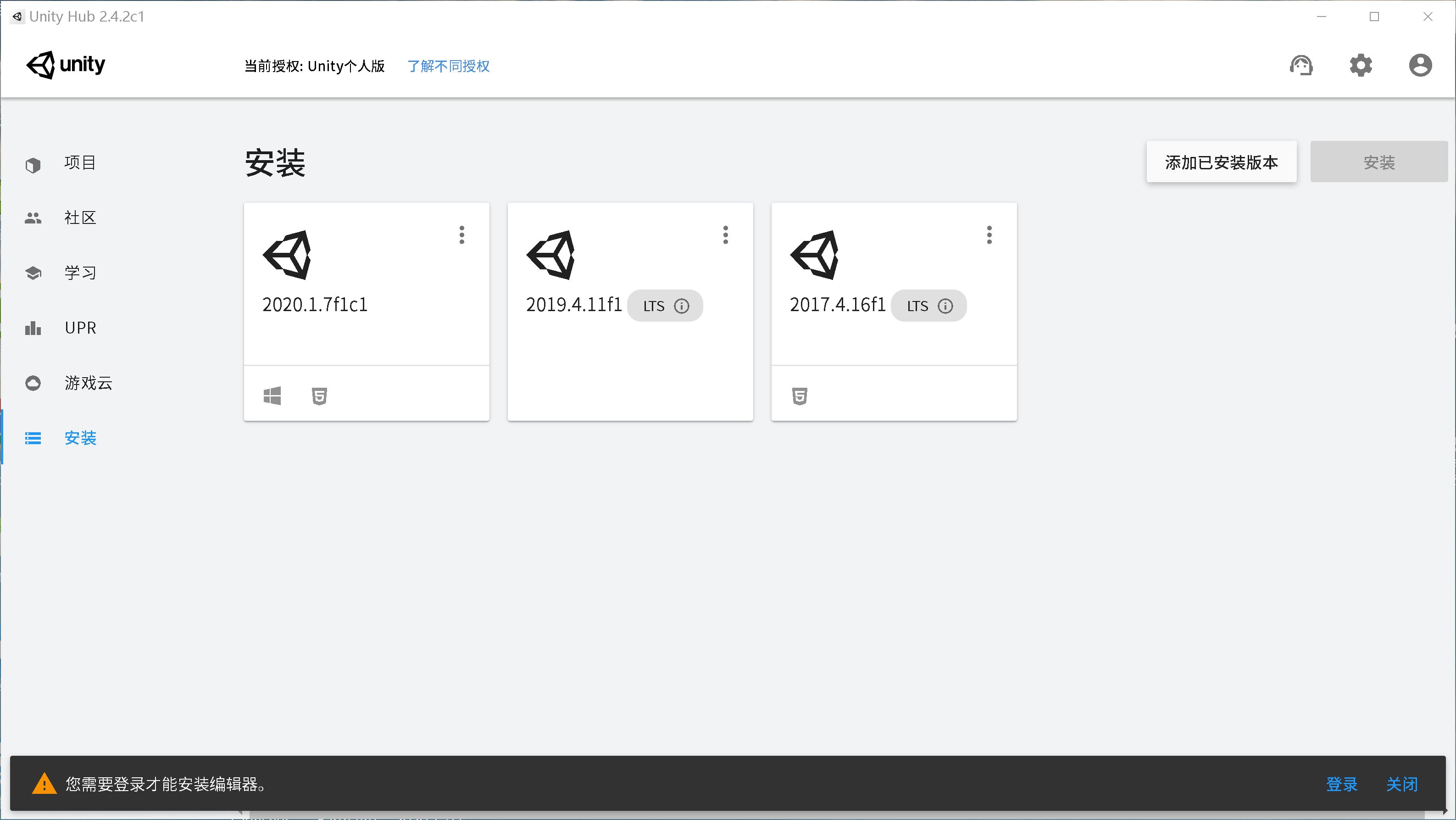Open the three-dot menu for 2019.4.11f1
1456x820 pixels.
pyautogui.click(x=726, y=234)
